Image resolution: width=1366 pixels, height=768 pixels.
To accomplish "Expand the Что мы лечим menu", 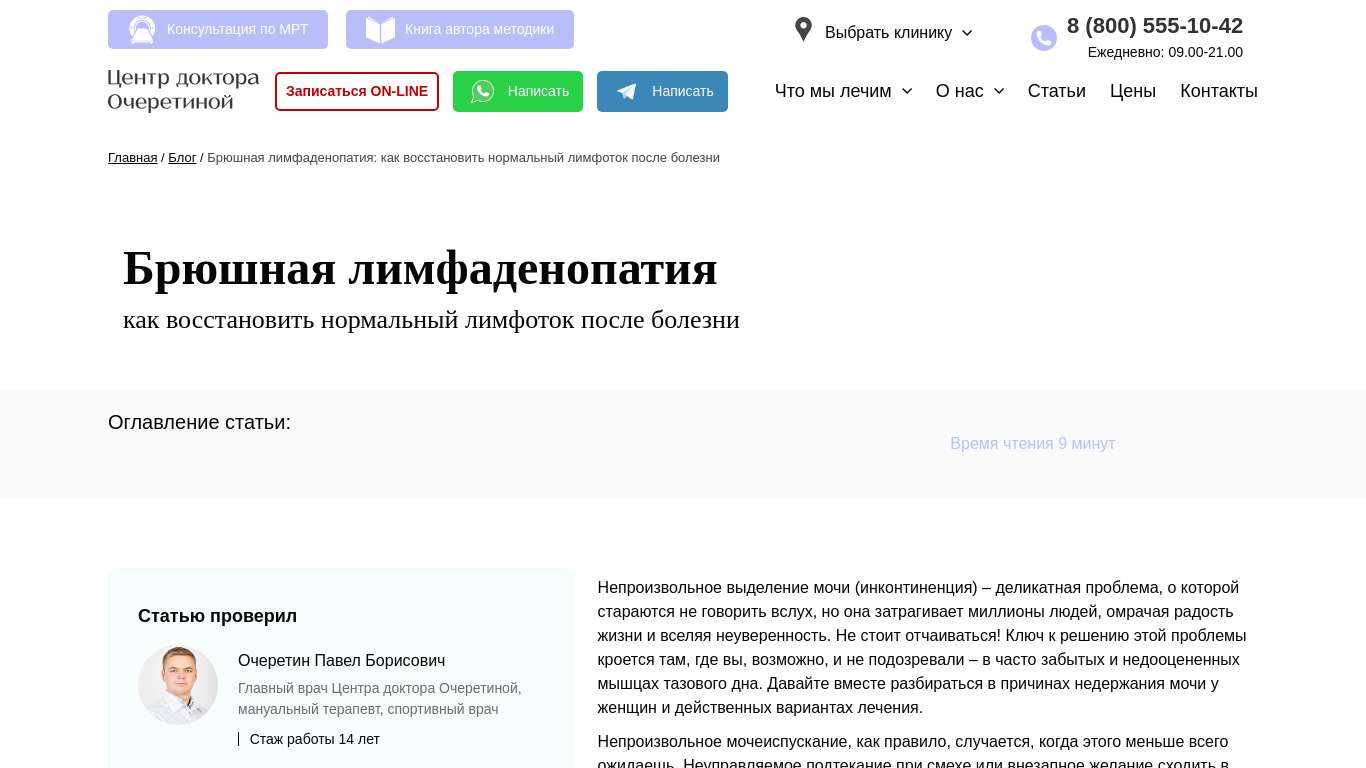I will coord(843,91).
